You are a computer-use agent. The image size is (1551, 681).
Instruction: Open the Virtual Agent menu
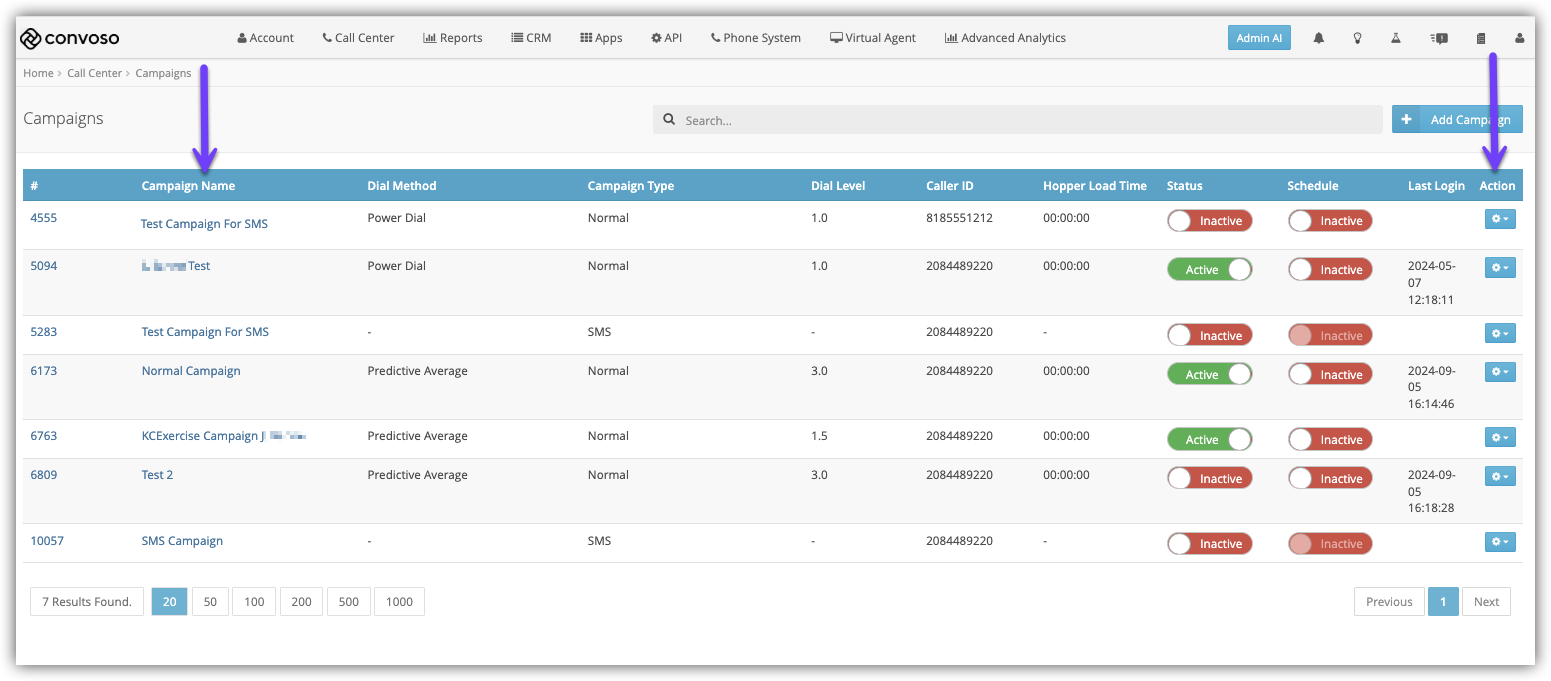[x=873, y=38]
